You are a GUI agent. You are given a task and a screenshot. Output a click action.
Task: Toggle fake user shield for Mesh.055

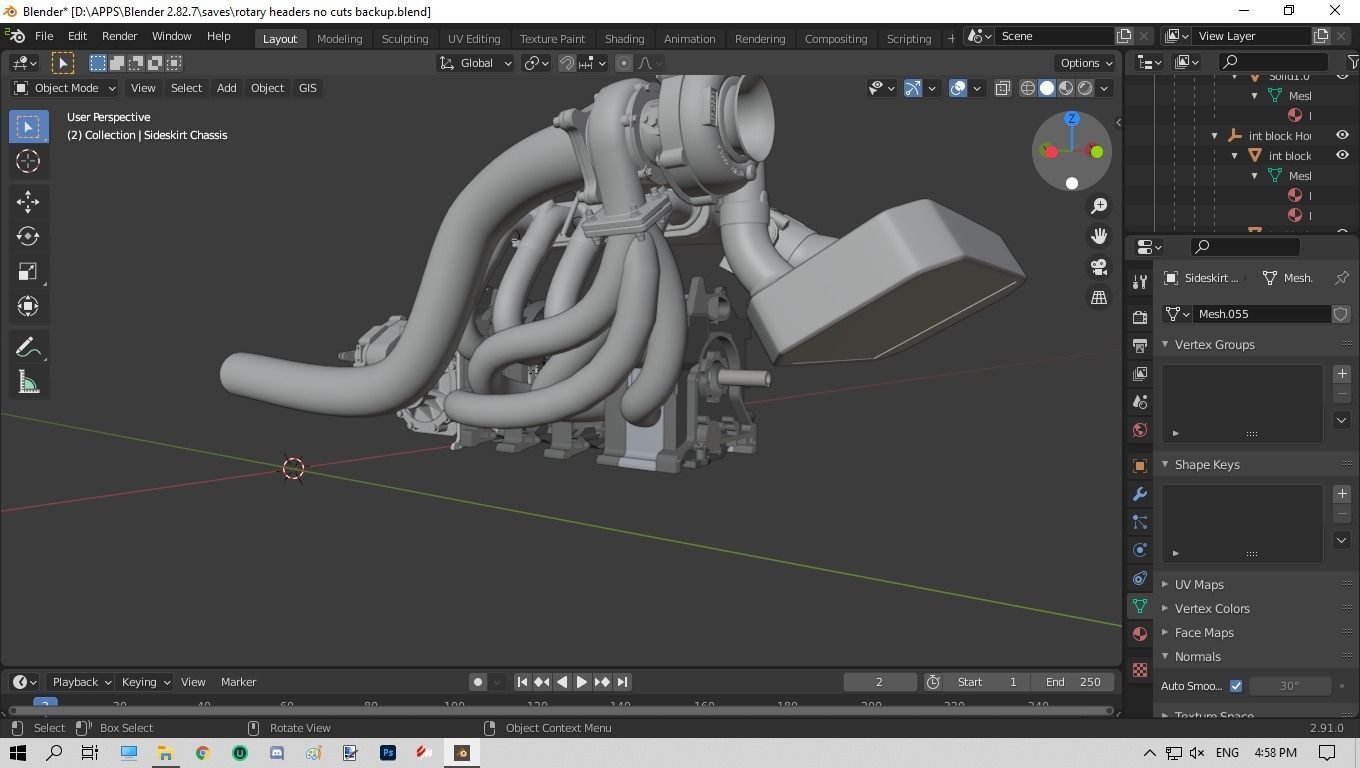[x=1341, y=314]
